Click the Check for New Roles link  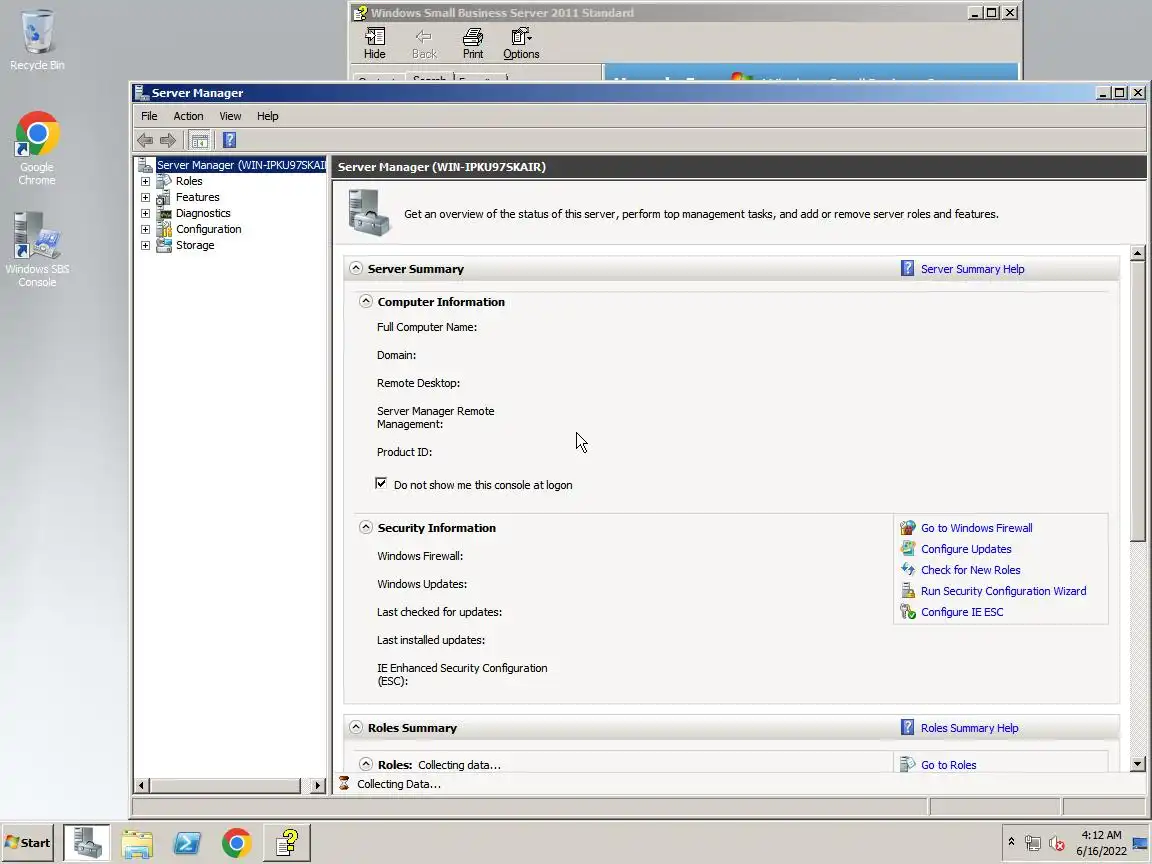(x=971, y=570)
